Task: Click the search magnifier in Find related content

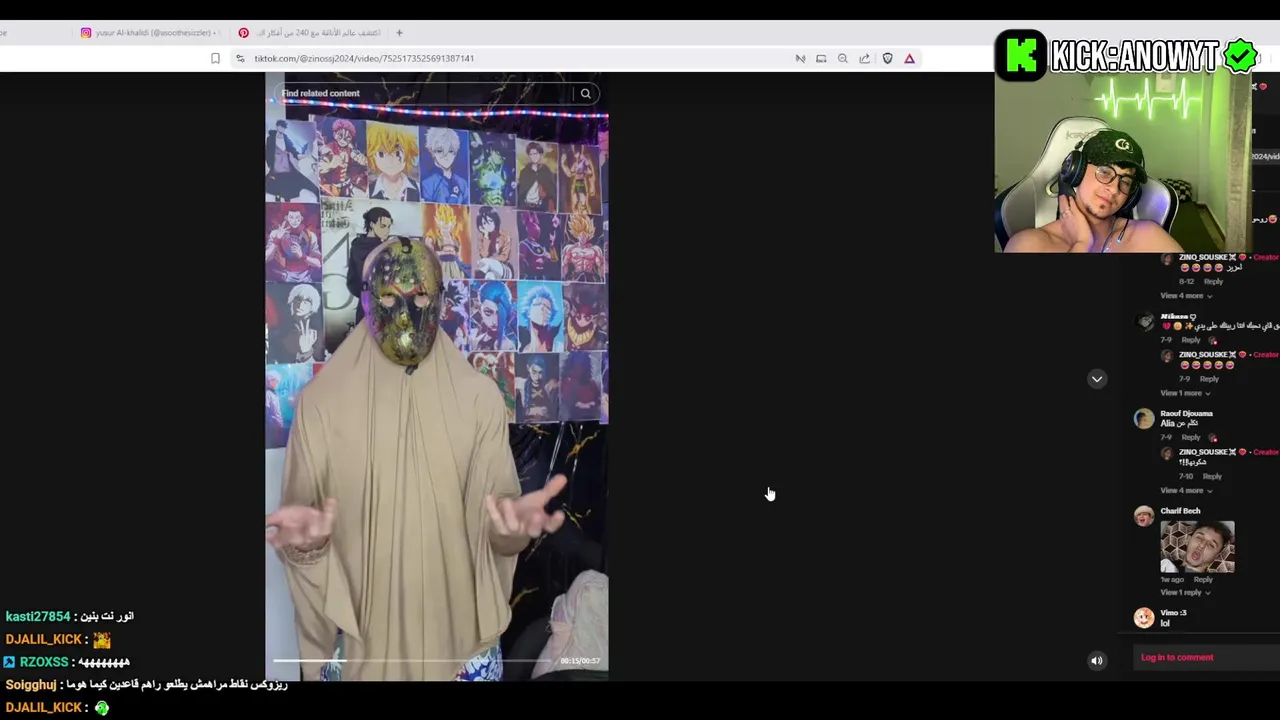Action: [x=586, y=93]
